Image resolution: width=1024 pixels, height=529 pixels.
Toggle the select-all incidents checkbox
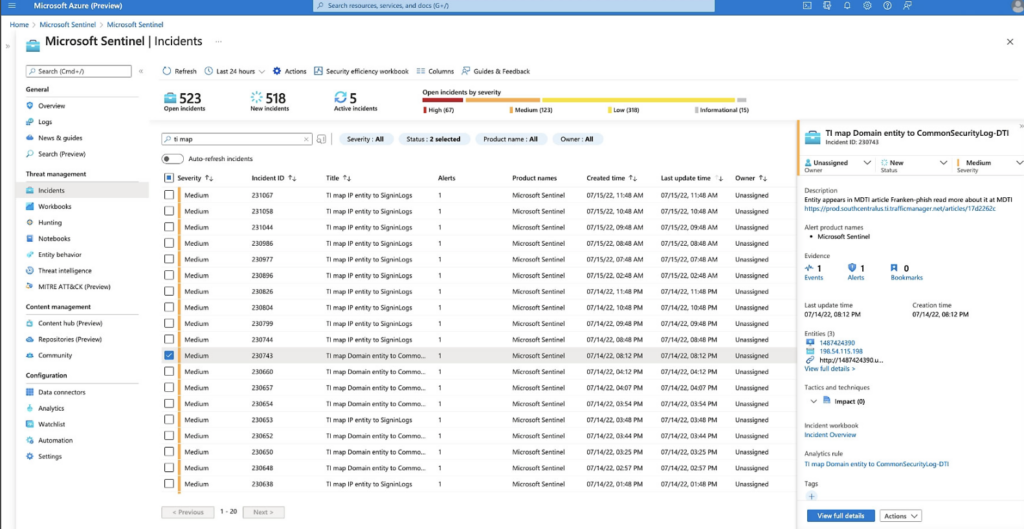pos(168,178)
